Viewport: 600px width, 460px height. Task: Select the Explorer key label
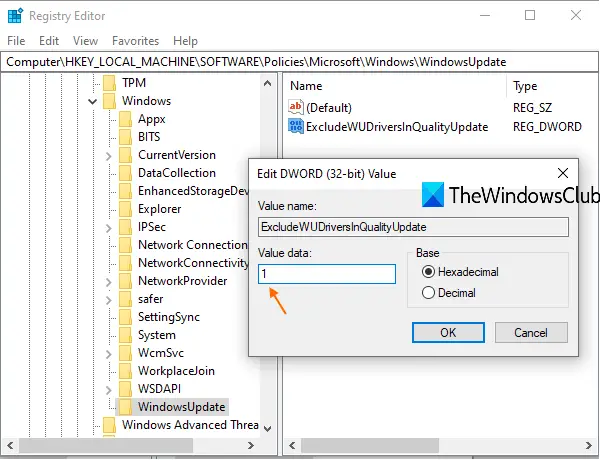tap(160, 209)
